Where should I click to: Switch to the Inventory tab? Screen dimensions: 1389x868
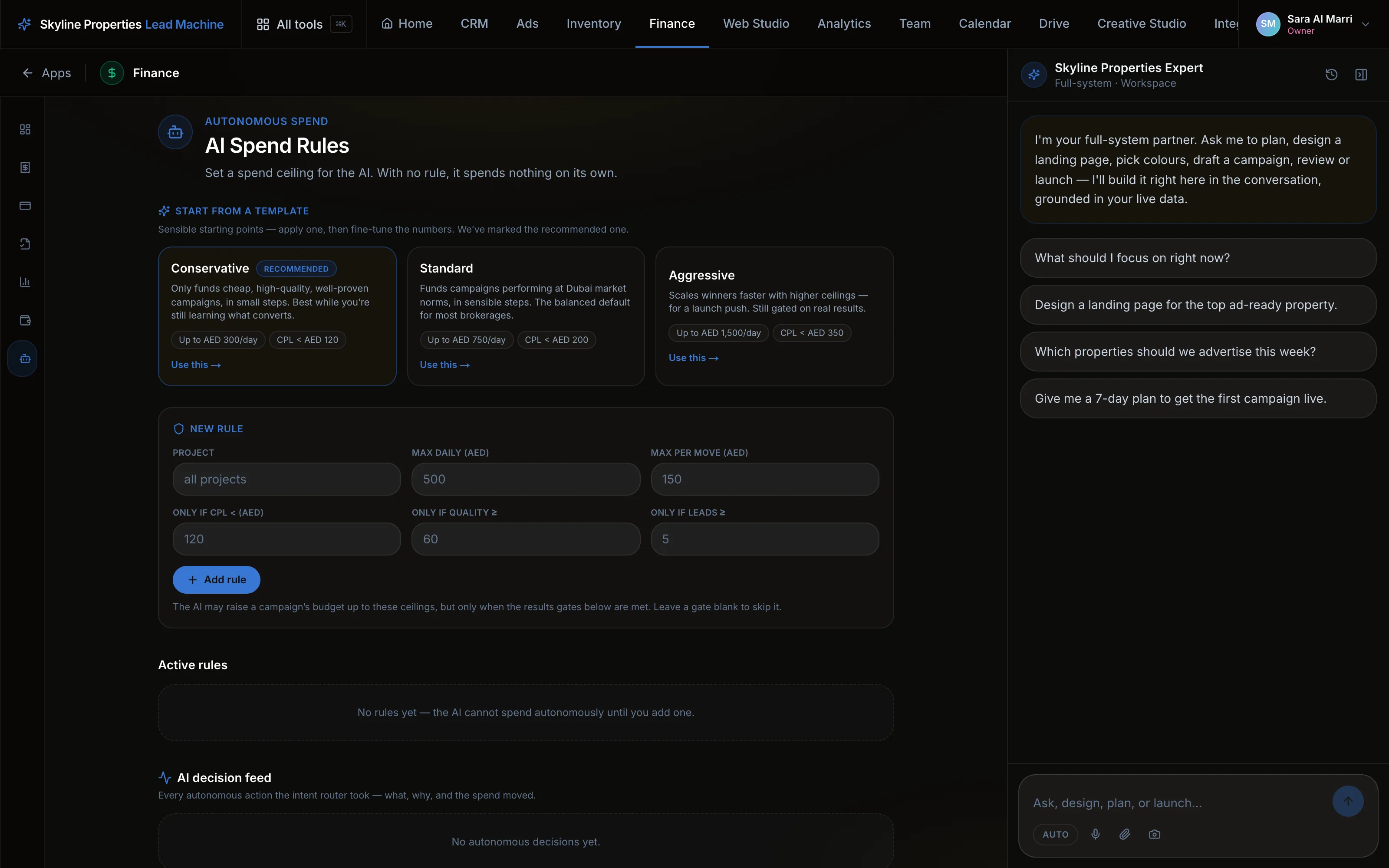[x=593, y=23]
